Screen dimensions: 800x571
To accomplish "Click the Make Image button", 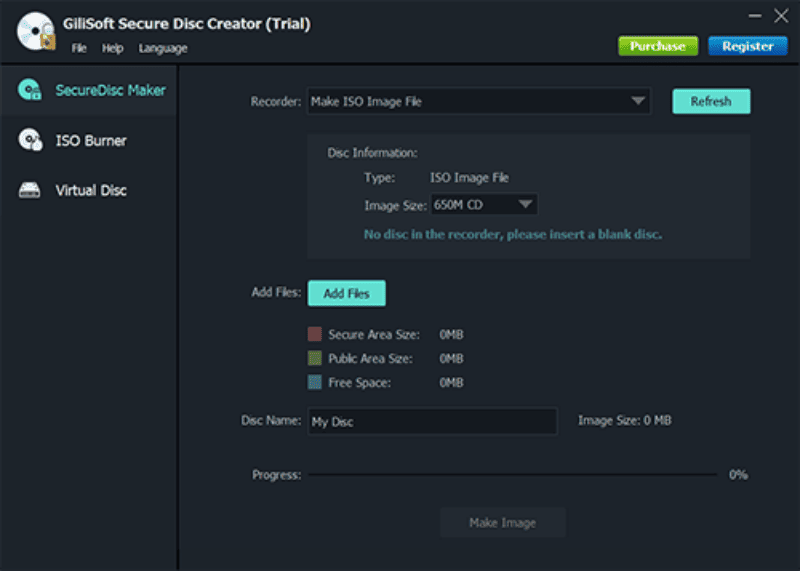I will pos(503,523).
